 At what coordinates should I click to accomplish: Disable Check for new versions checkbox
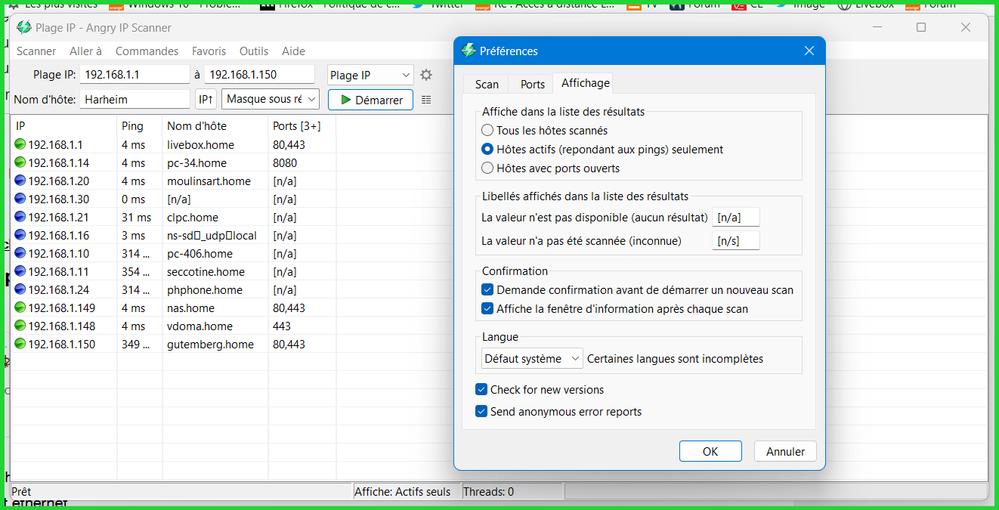(x=482, y=390)
